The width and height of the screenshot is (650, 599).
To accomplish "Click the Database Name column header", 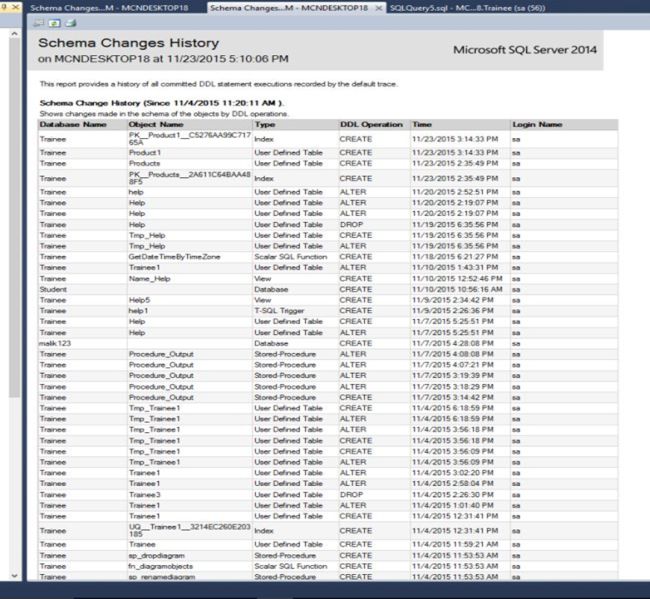I will pyautogui.click(x=73, y=124).
